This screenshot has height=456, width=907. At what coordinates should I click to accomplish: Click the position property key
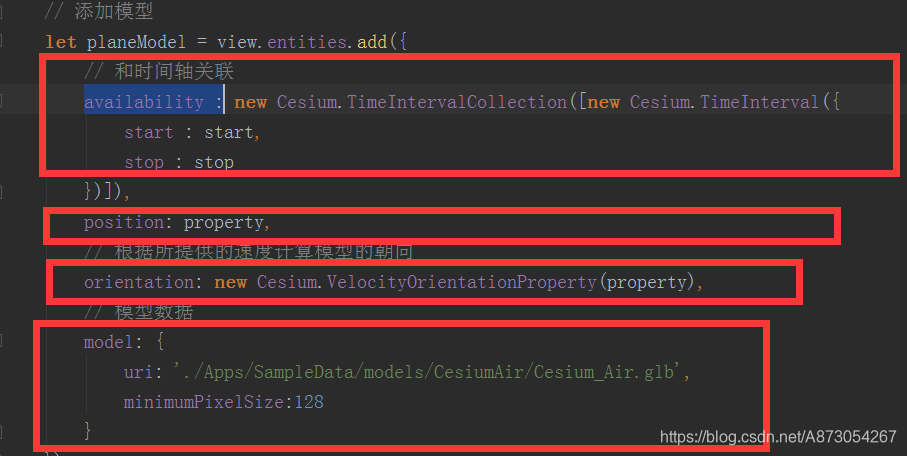124,222
